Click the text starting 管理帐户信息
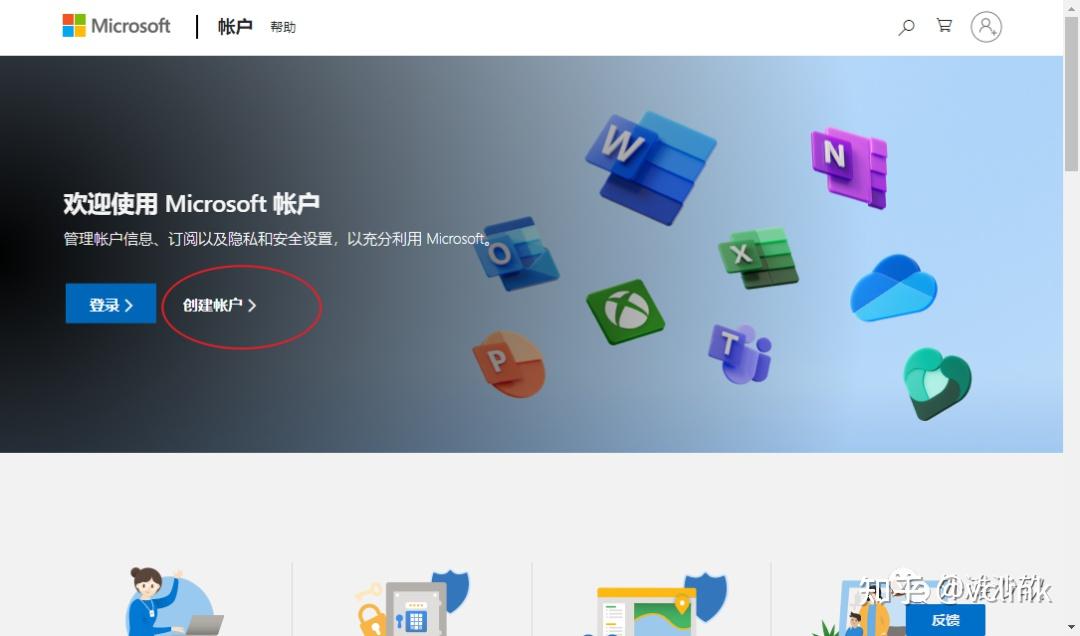 [278, 239]
